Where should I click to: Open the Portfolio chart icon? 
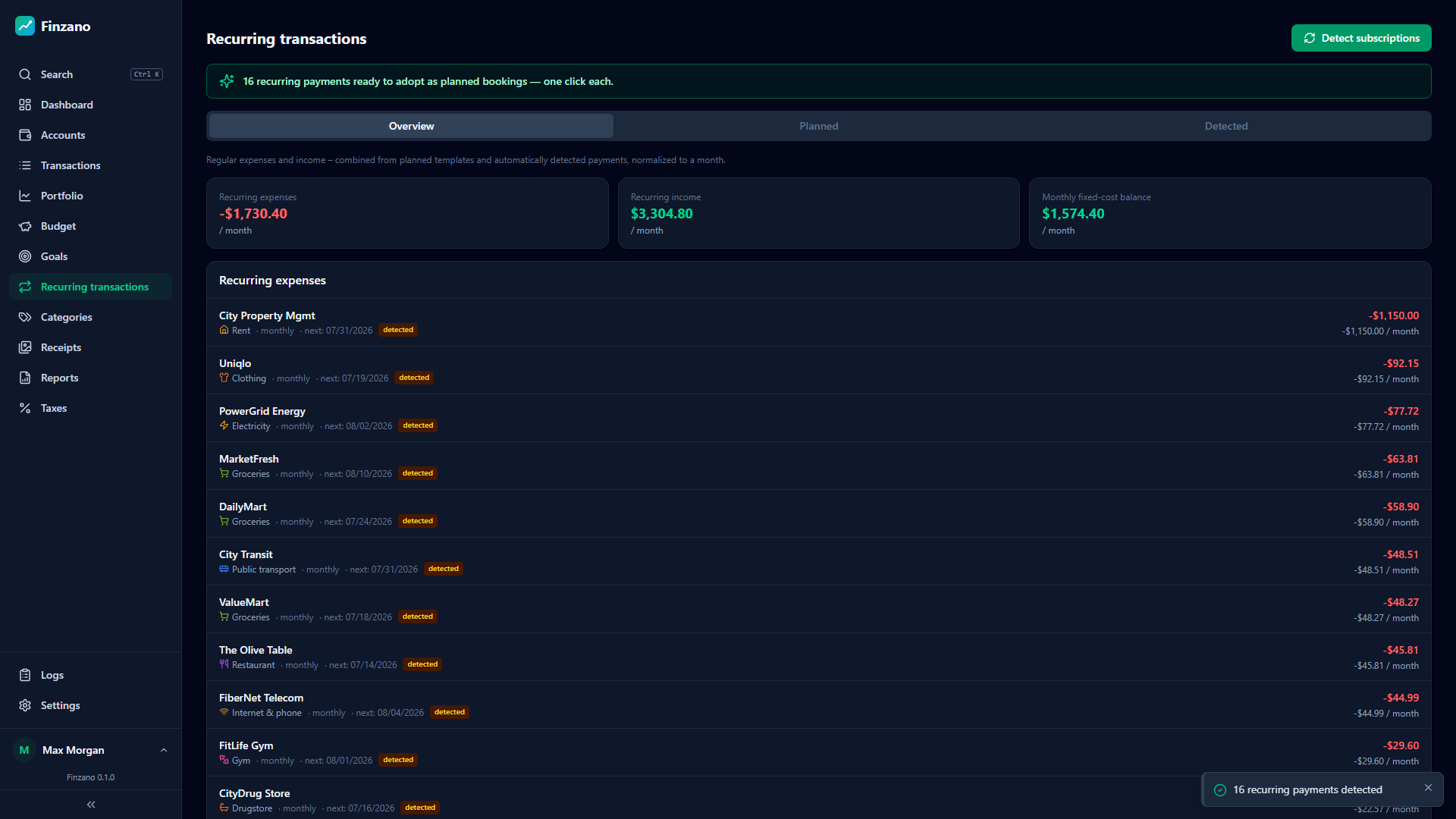[25, 196]
